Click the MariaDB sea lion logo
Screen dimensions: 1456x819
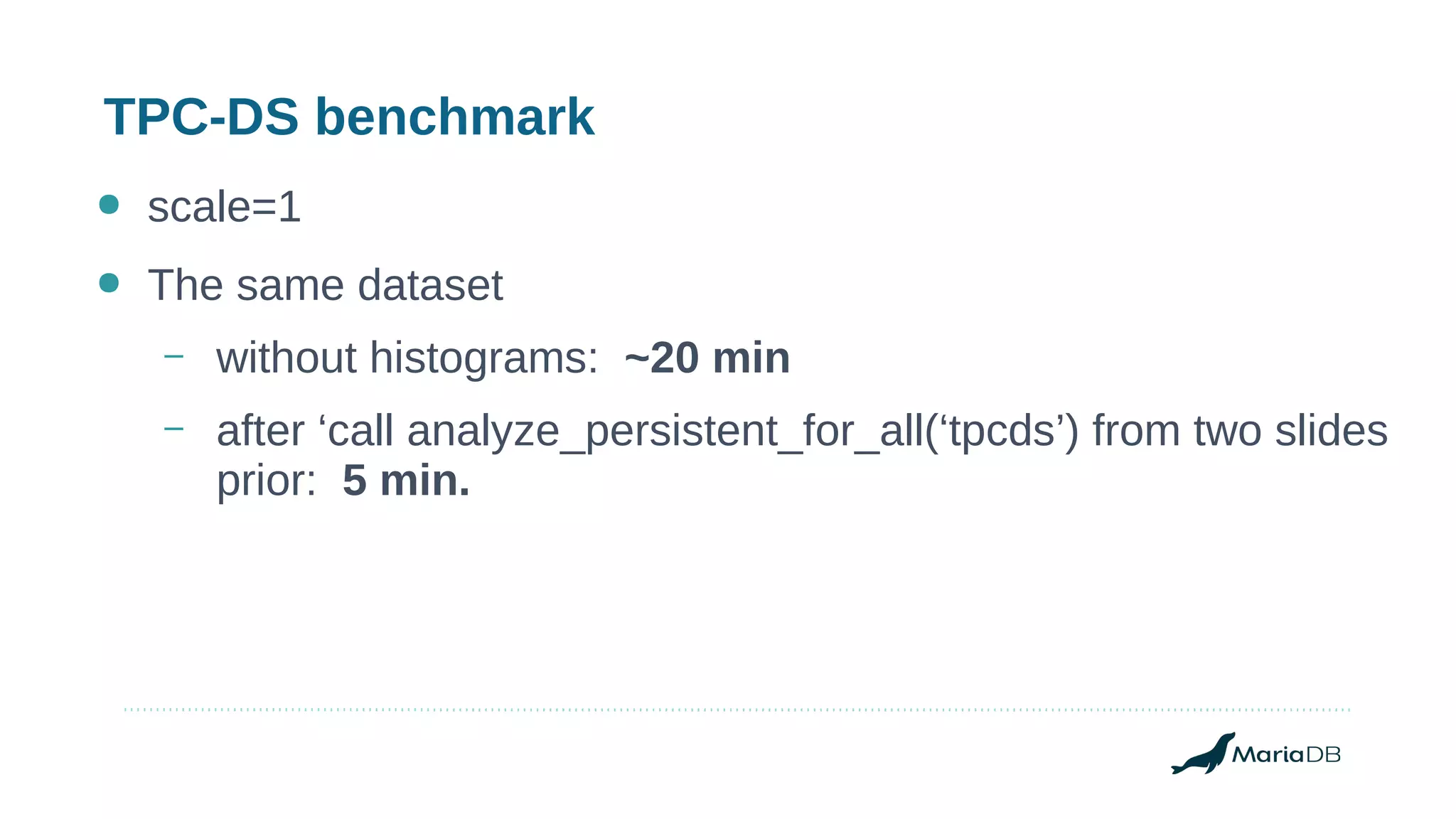coord(1202,754)
